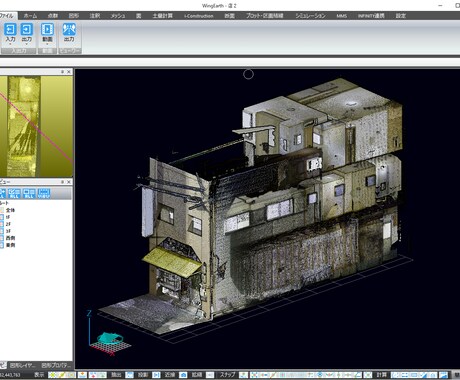Image resolution: width=460 pixels, height=380 pixels.
Task: Select the 2F item in the tree
Action: [8, 224]
